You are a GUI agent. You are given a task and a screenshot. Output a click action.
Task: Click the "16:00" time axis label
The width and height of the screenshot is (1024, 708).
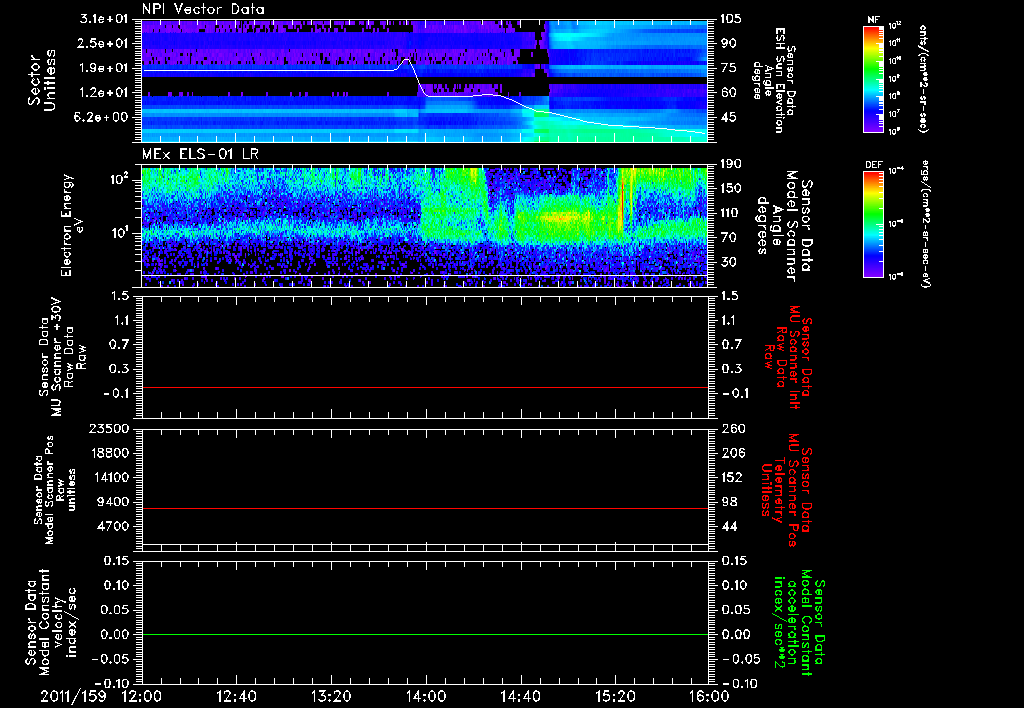(709, 696)
